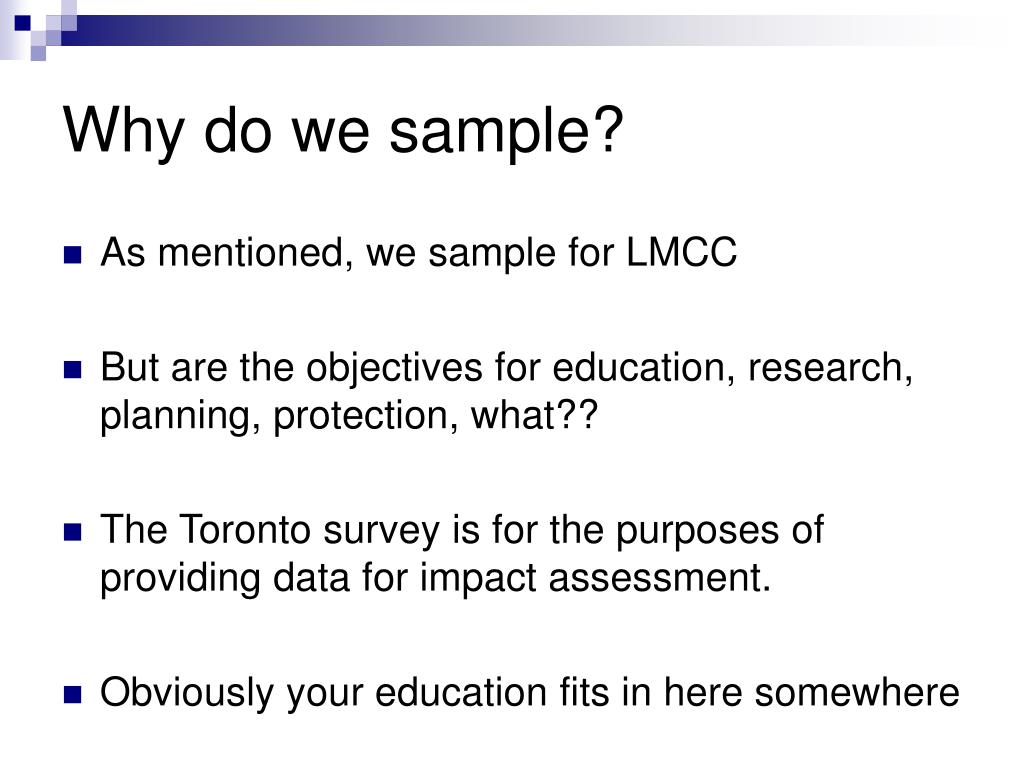Click the text 'what??' in second bullet
This screenshot has height=768, width=1024.
(x=534, y=415)
